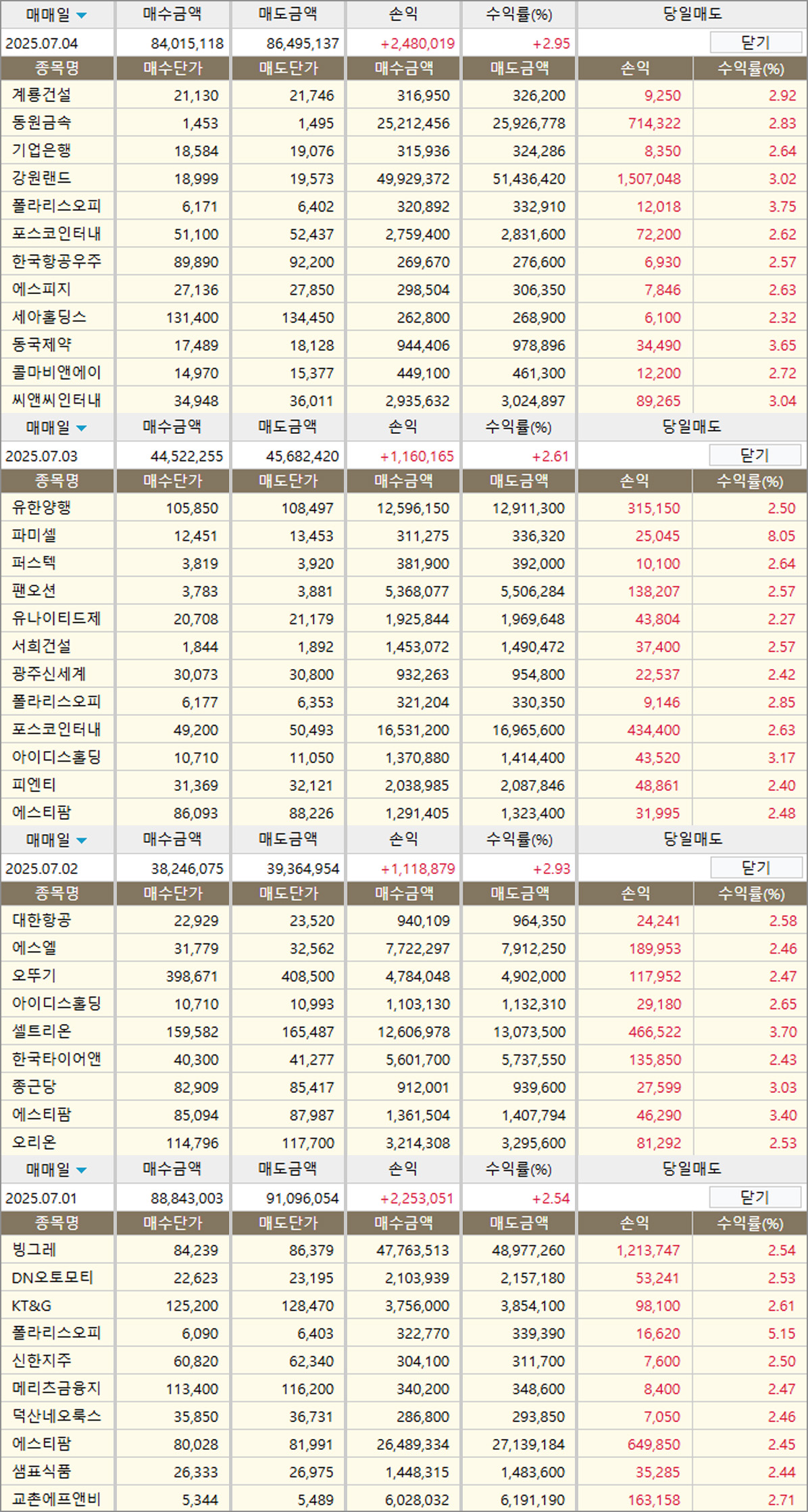Screen dimensions: 808x1512
Task: Select the 피엔티 stock name
Action: [34, 785]
